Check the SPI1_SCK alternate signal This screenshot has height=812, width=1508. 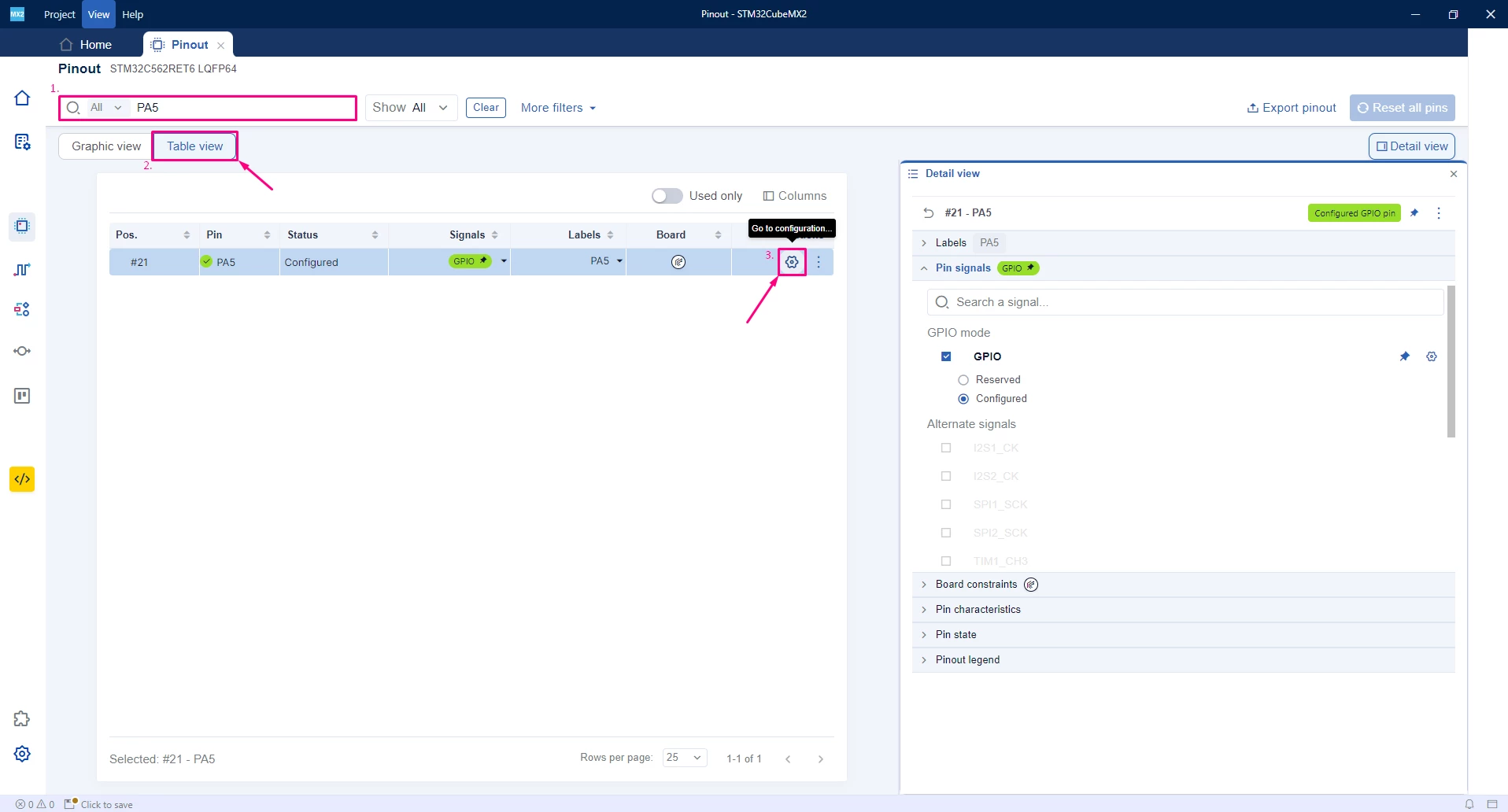(x=946, y=504)
